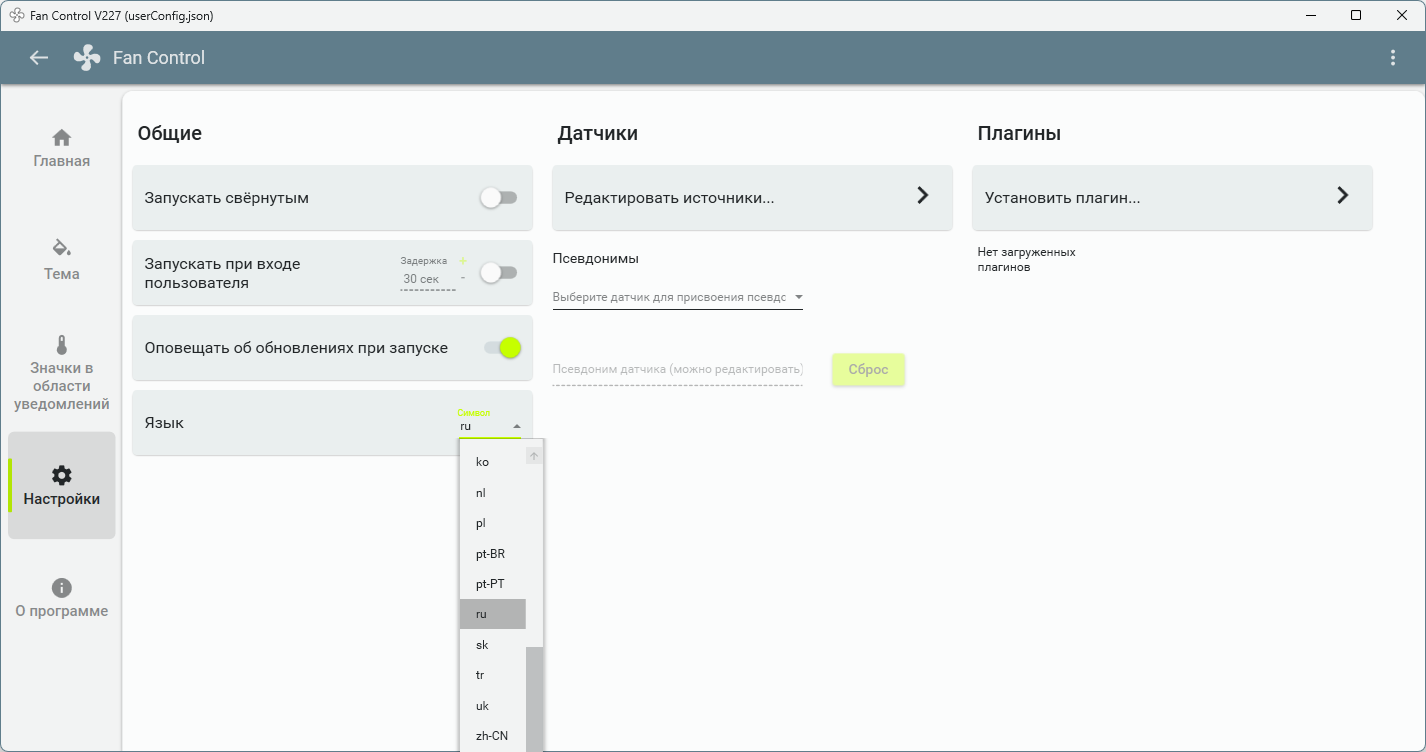Click chevron next to Установить плагин
The width and height of the screenshot is (1426, 752).
(1343, 196)
